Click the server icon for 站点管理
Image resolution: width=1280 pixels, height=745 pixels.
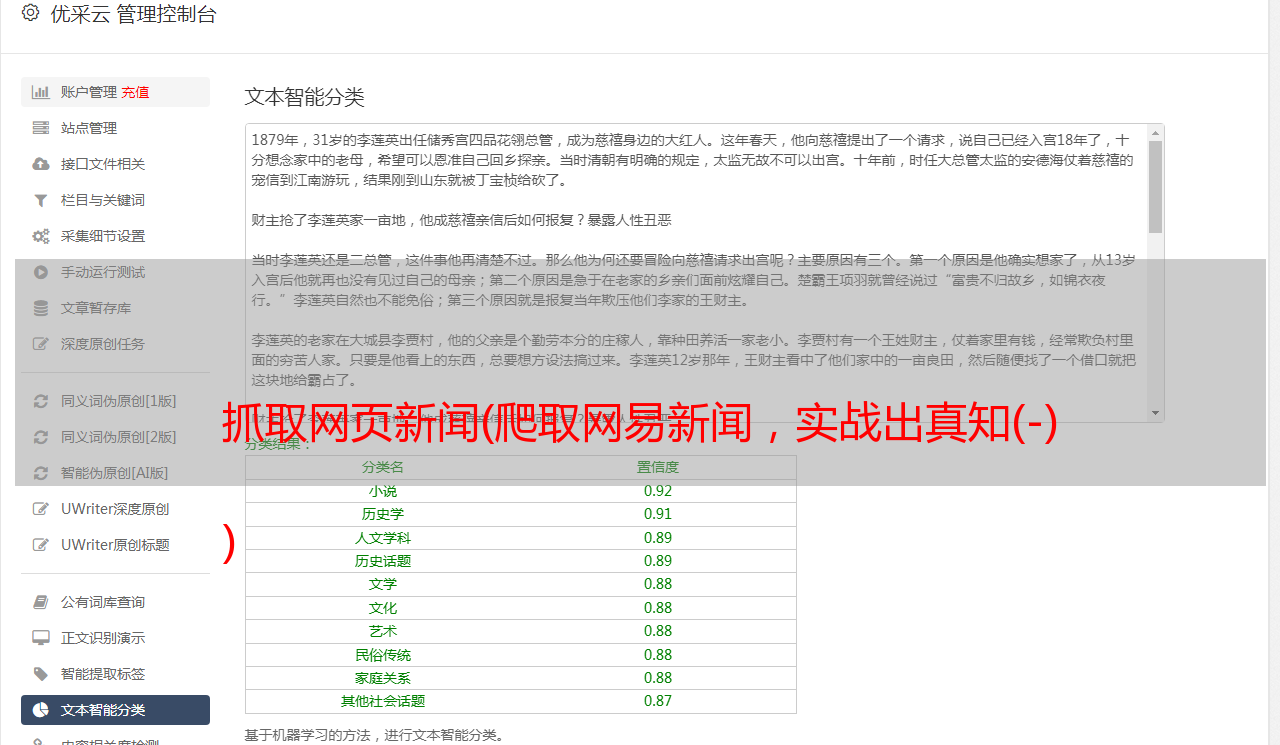pyautogui.click(x=41, y=128)
